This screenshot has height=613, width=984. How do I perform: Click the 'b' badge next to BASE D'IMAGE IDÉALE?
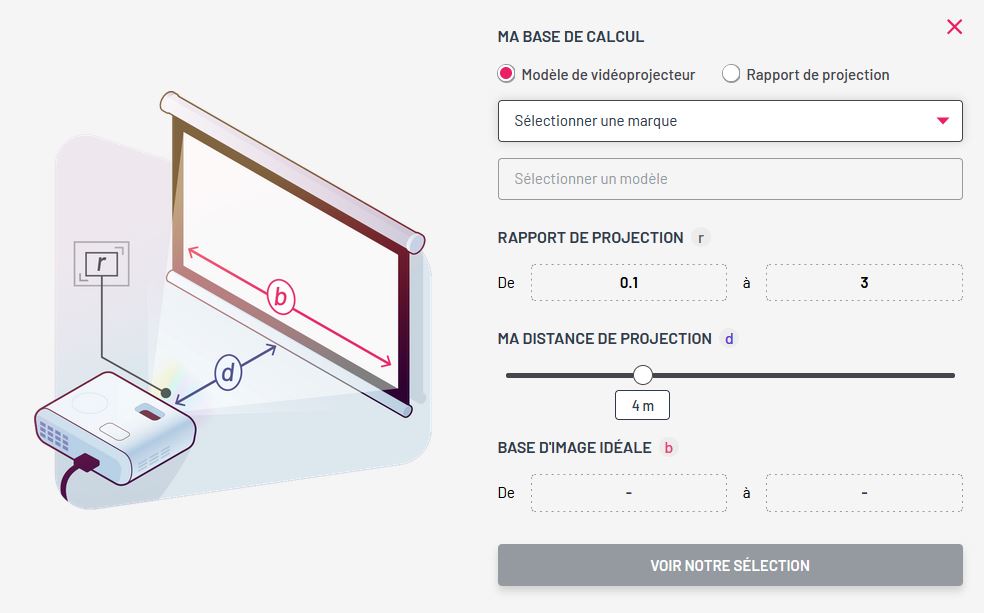(670, 447)
